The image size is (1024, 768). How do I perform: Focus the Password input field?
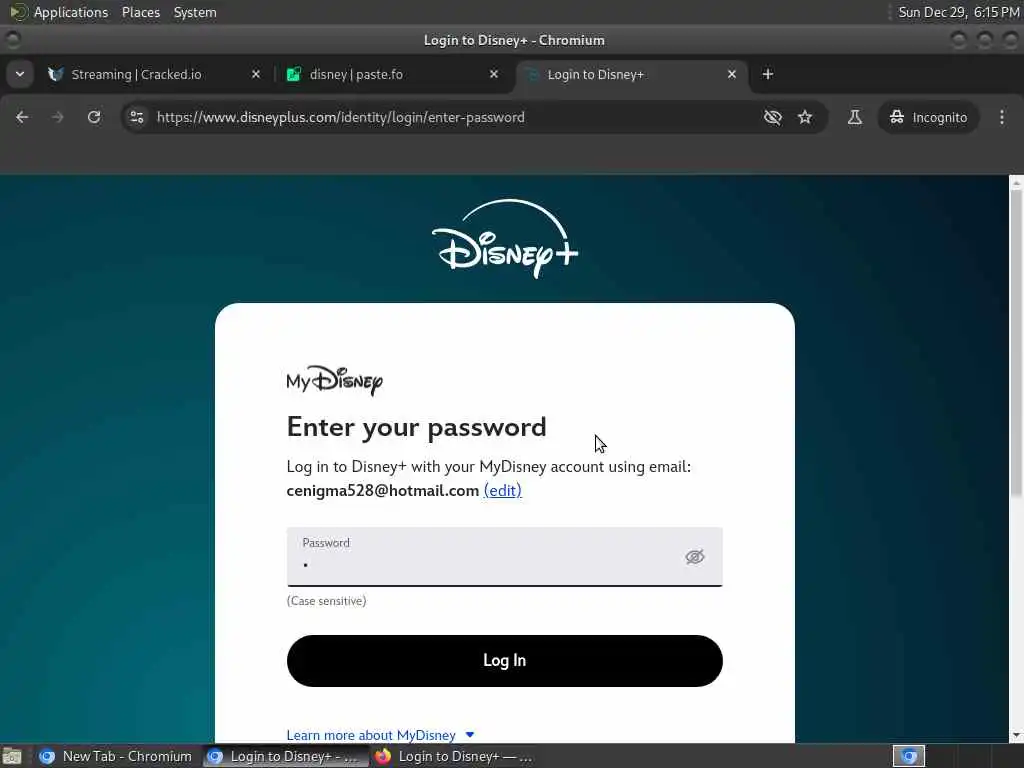504,556
